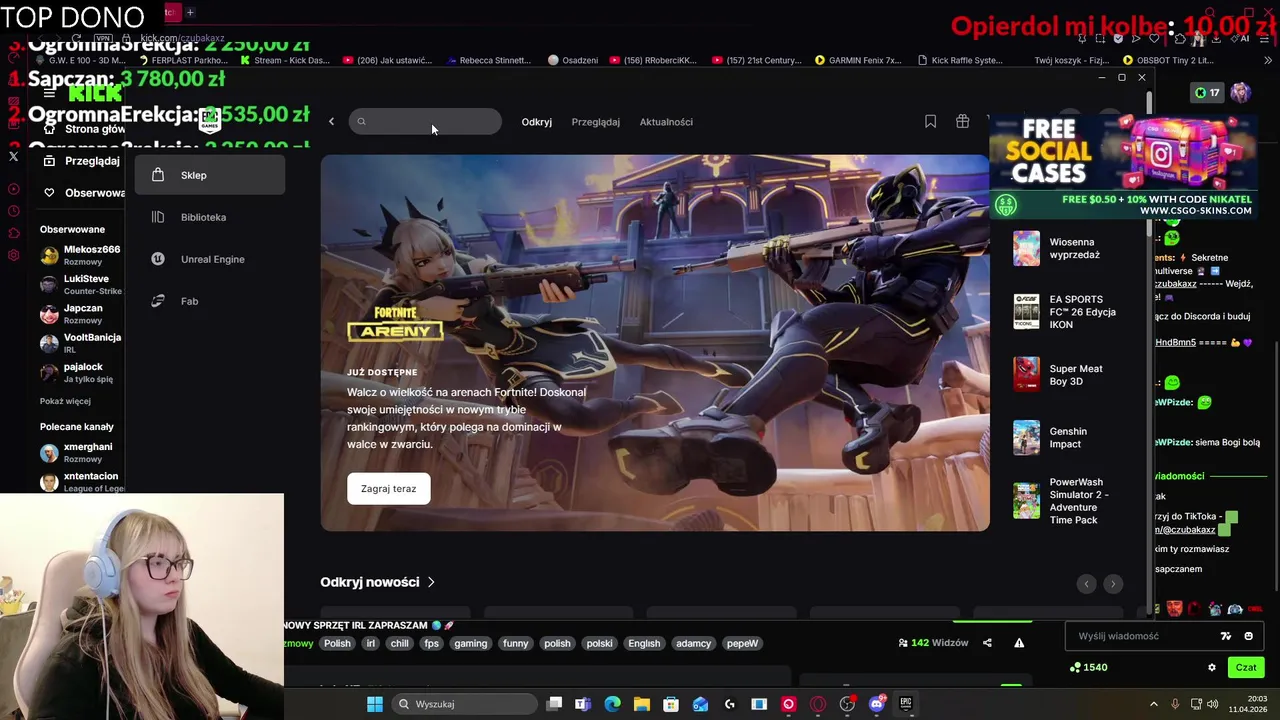Open the Epic launcher wishlist bookmark icon
The image size is (1280, 720).
pos(930,121)
